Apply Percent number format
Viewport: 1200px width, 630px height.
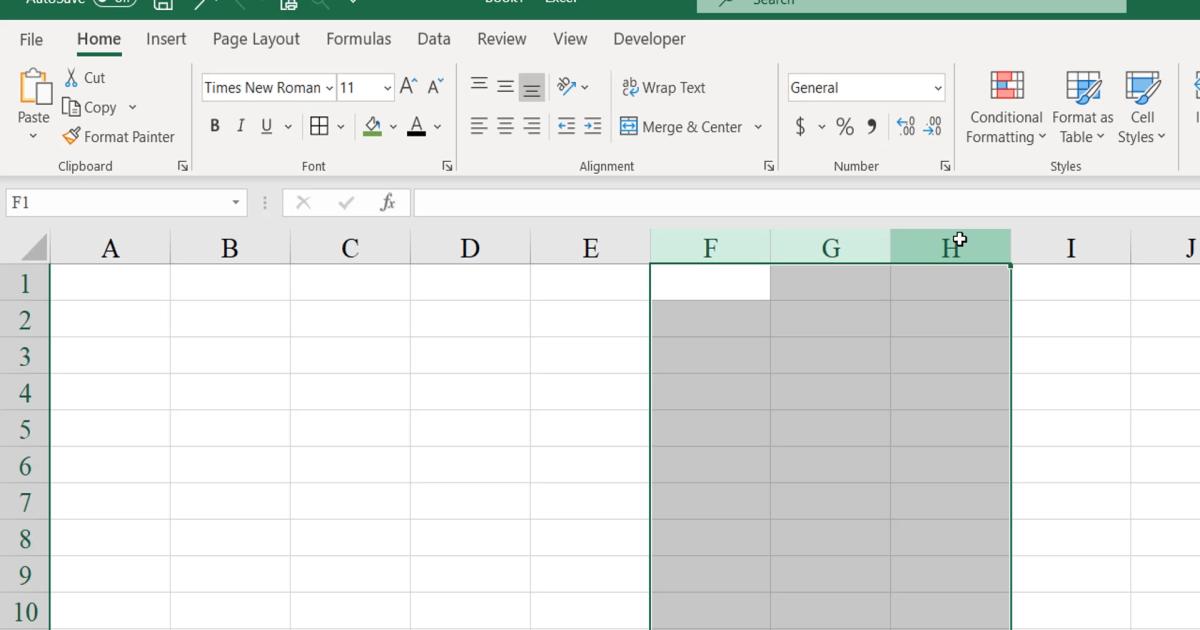click(845, 126)
